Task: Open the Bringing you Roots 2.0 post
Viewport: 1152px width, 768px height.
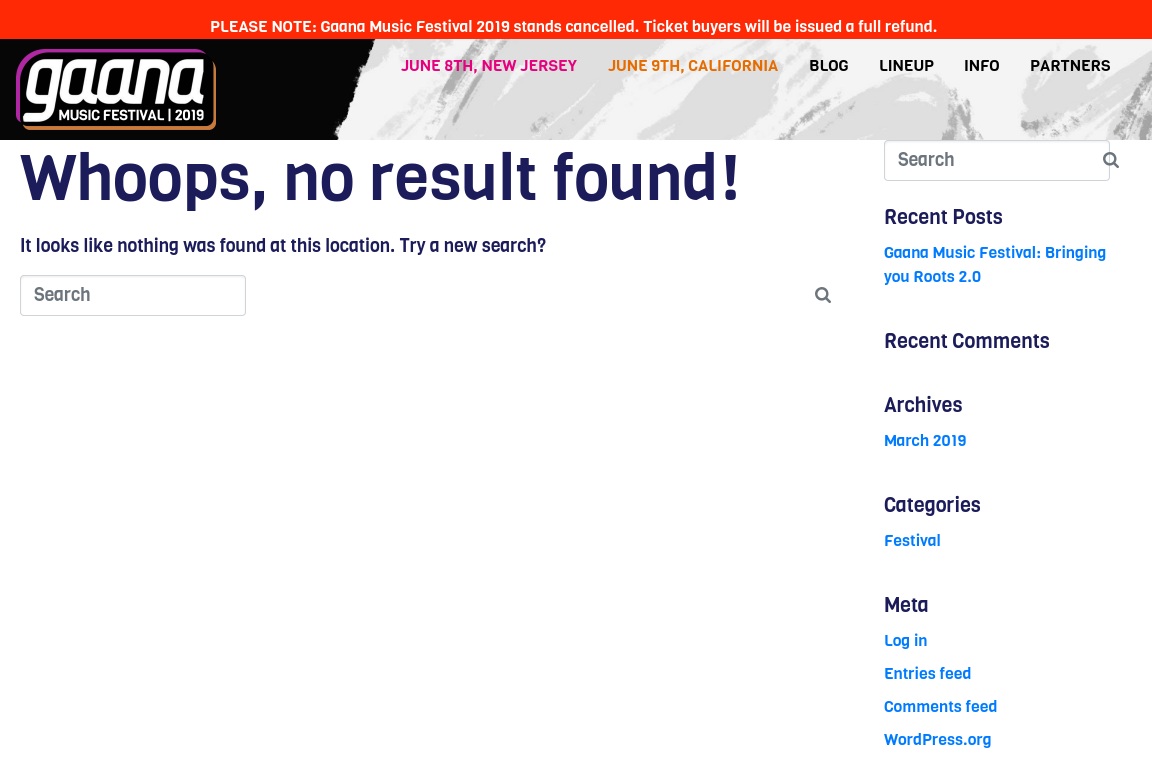Action: [994, 265]
